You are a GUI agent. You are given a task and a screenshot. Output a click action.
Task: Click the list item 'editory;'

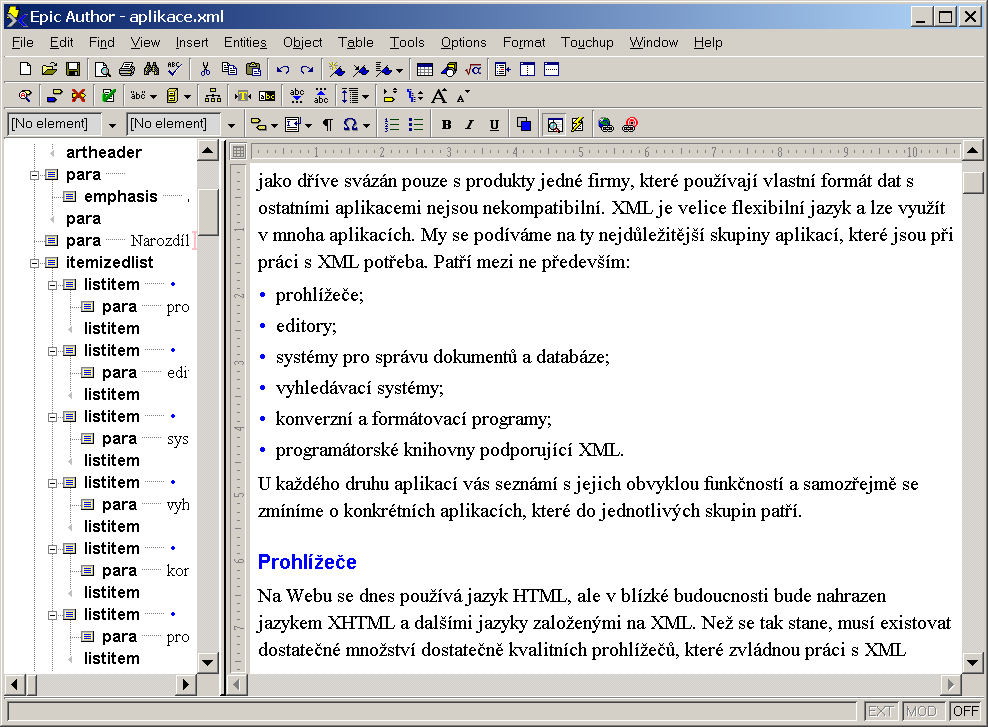[x=306, y=326]
